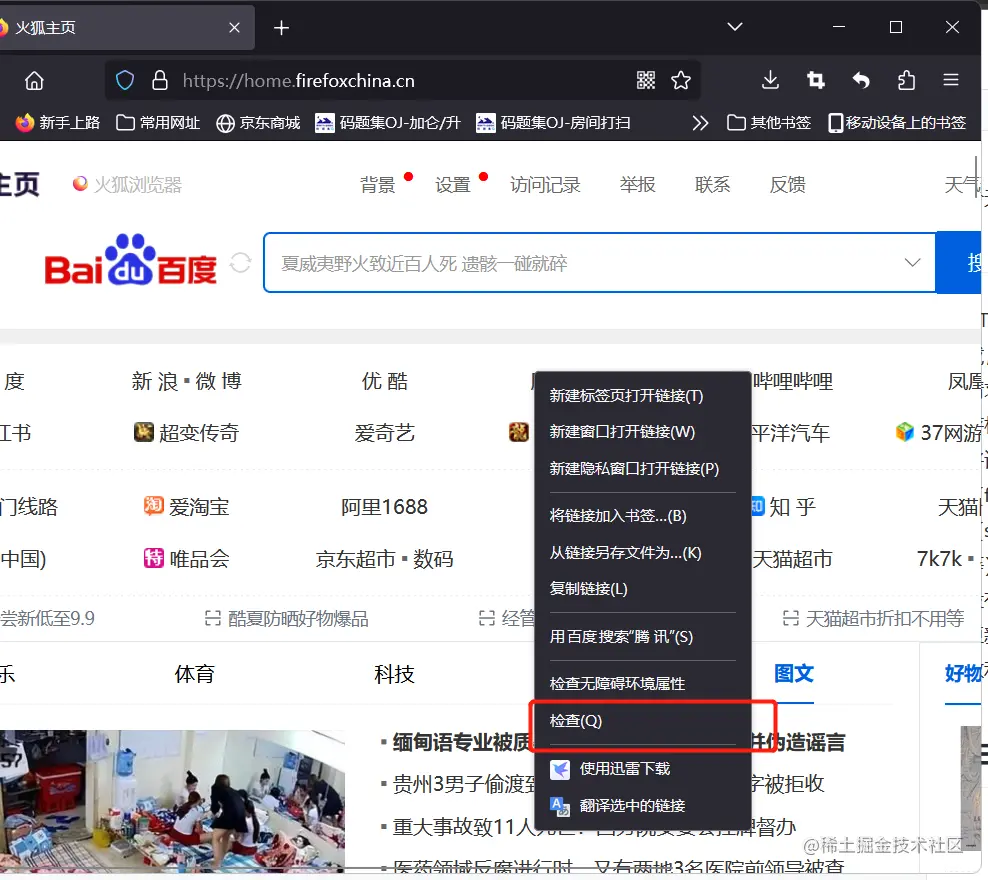Switch to 体育 news tab
The height and width of the screenshot is (880, 988).
pyautogui.click(x=195, y=674)
